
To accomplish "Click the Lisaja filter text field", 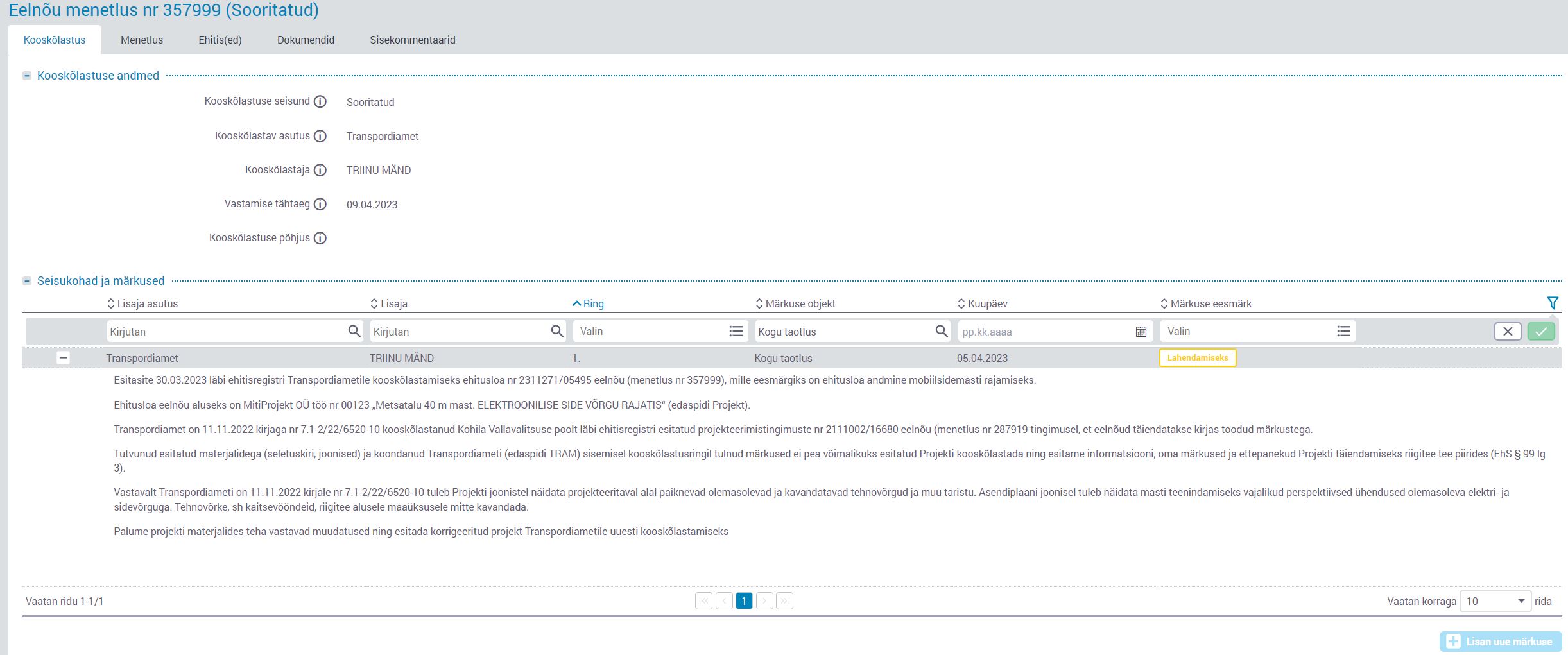I will 458,332.
